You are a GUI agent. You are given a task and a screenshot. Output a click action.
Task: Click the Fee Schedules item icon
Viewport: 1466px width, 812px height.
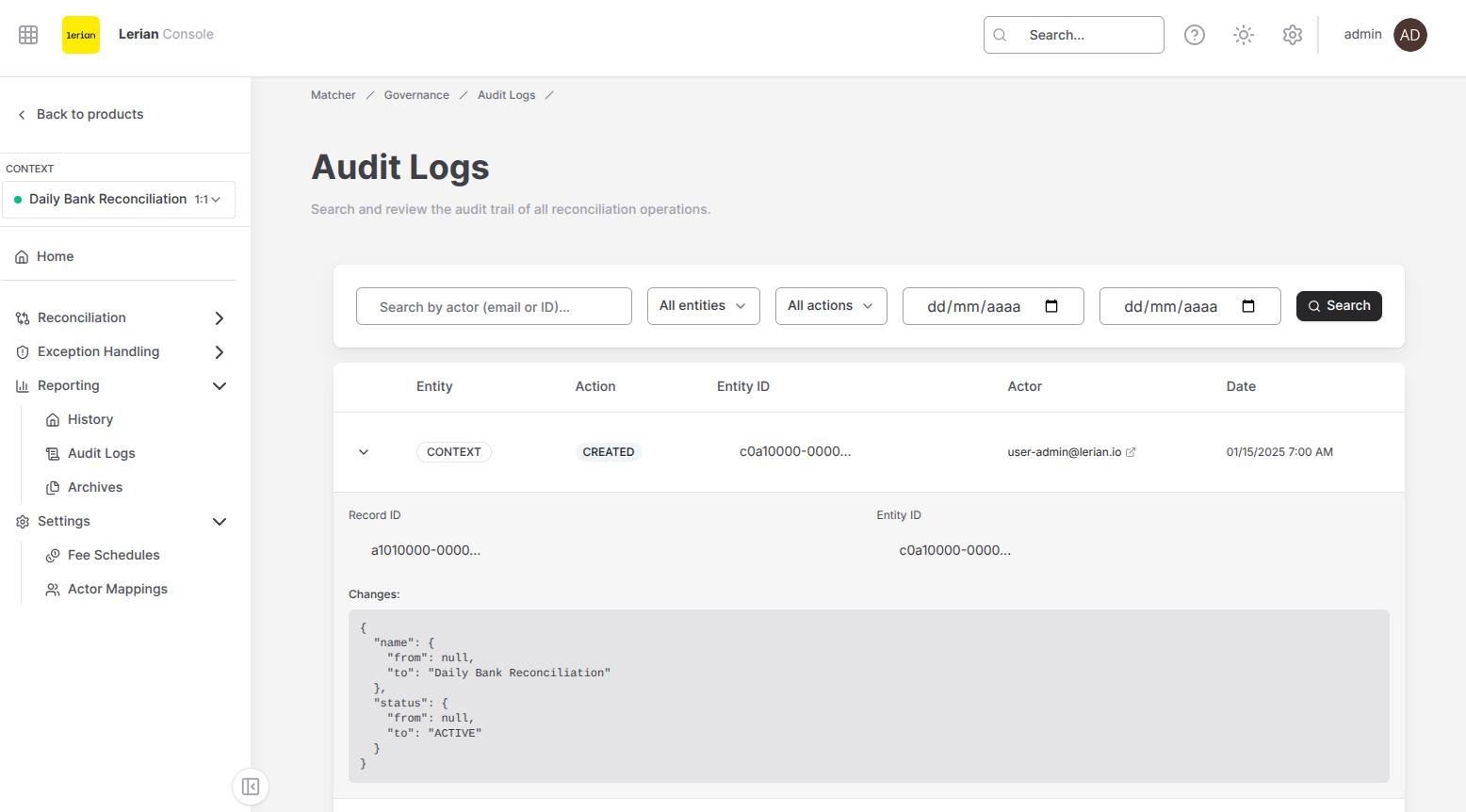pyautogui.click(x=53, y=556)
